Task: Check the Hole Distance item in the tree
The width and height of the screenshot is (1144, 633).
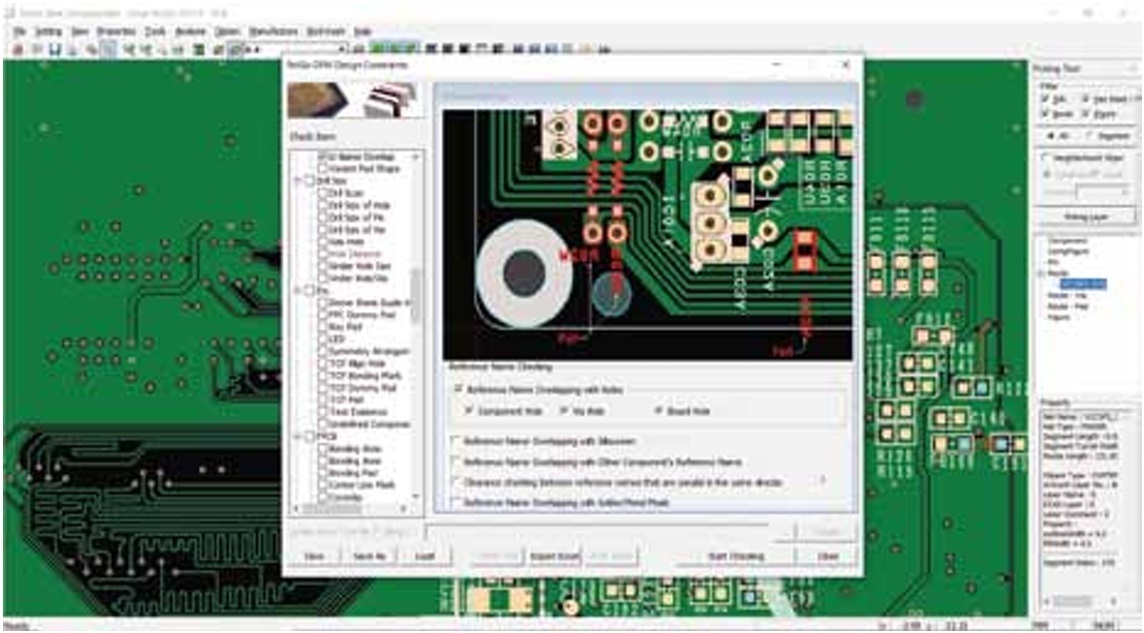Action: click(323, 254)
